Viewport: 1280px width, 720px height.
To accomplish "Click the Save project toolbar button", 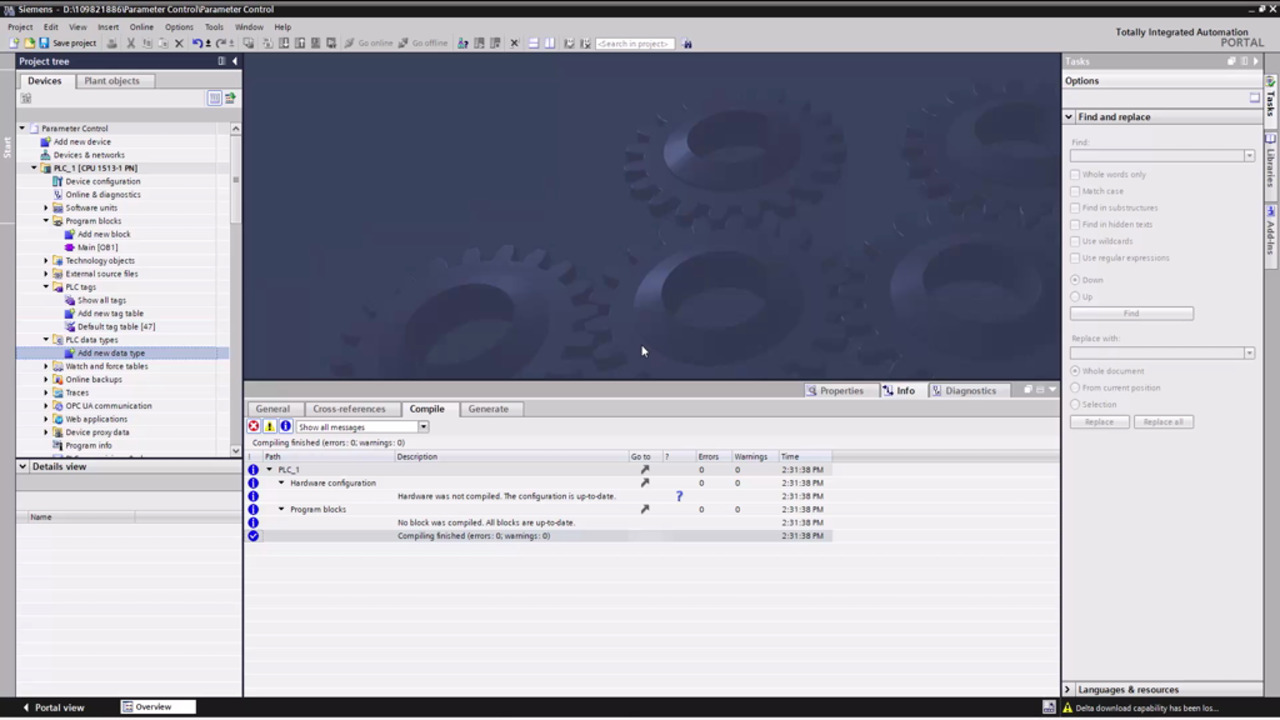I will point(67,43).
